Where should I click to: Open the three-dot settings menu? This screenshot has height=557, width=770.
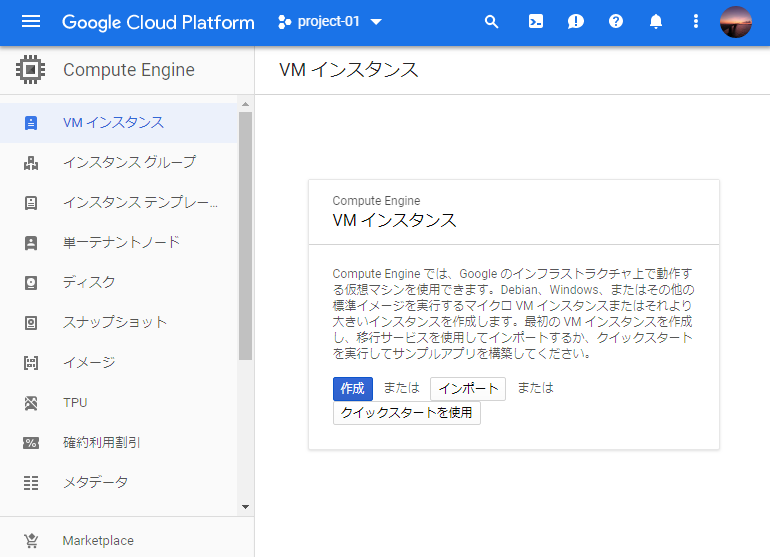[x=695, y=22]
